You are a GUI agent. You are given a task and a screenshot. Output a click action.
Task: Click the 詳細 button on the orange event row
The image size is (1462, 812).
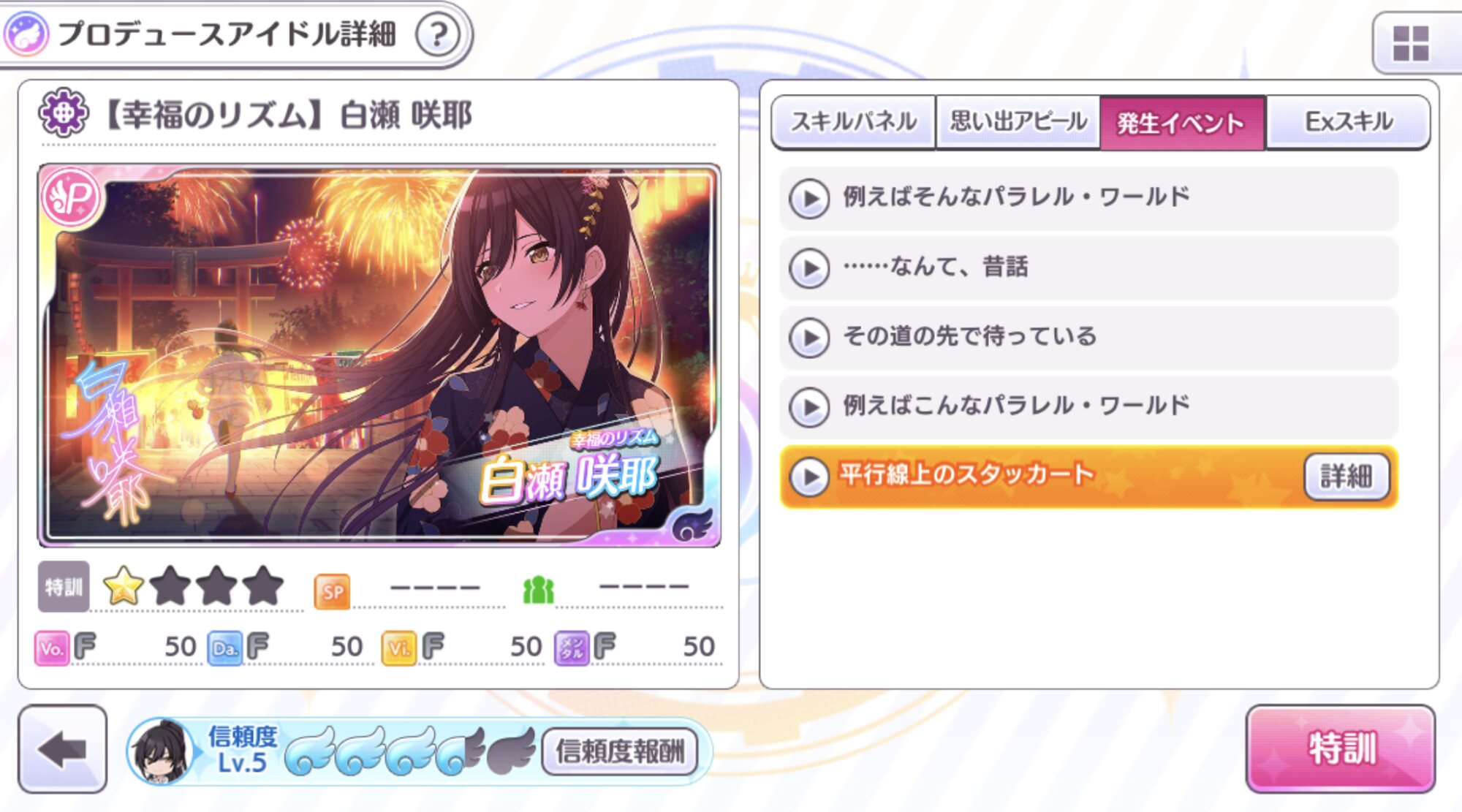[x=1347, y=477]
